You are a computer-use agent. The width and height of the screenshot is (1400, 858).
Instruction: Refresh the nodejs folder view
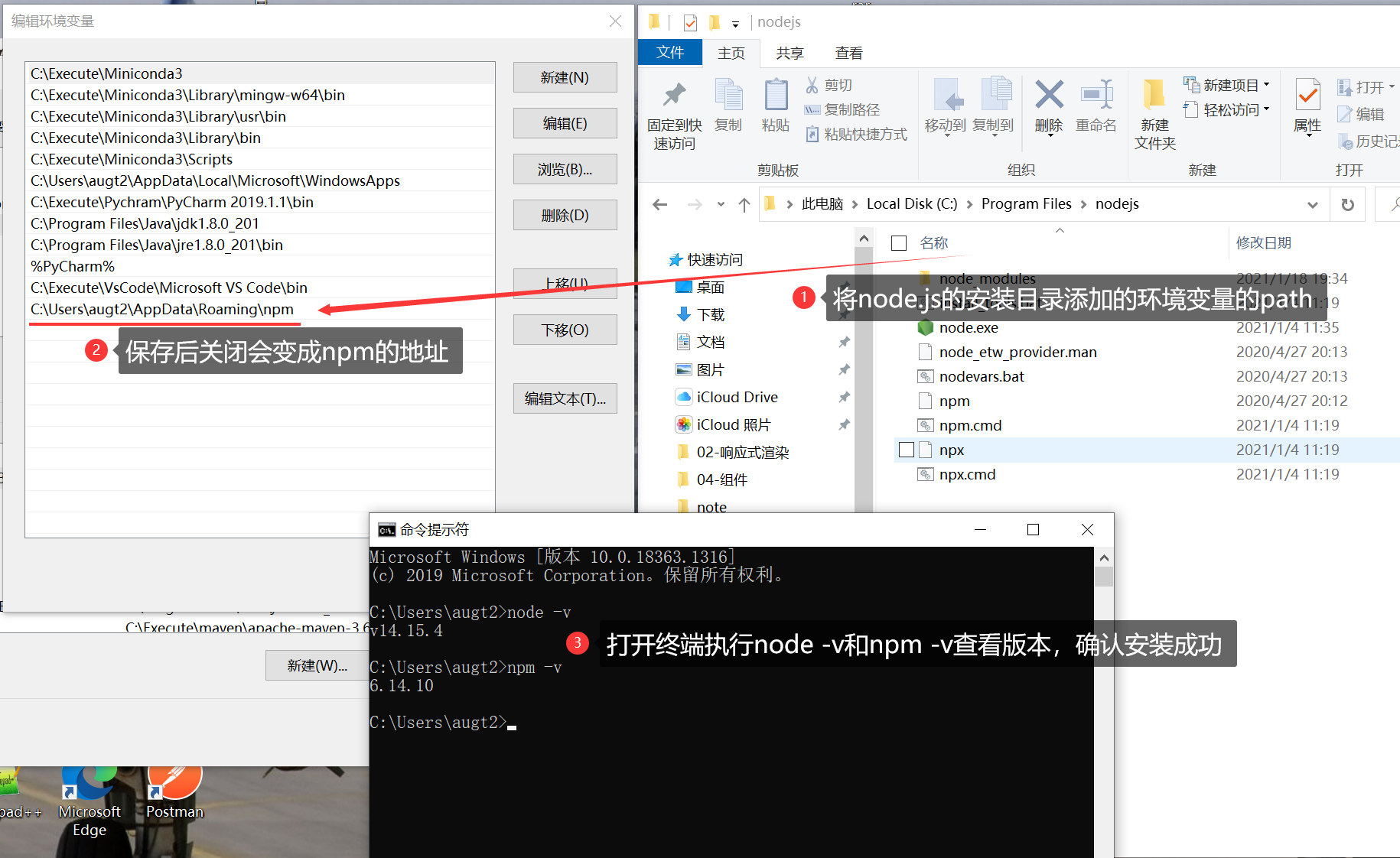click(1347, 204)
